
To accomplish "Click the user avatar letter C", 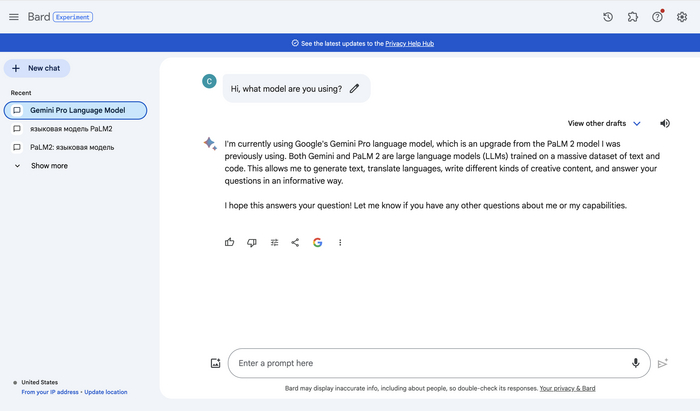I will tap(209, 81).
